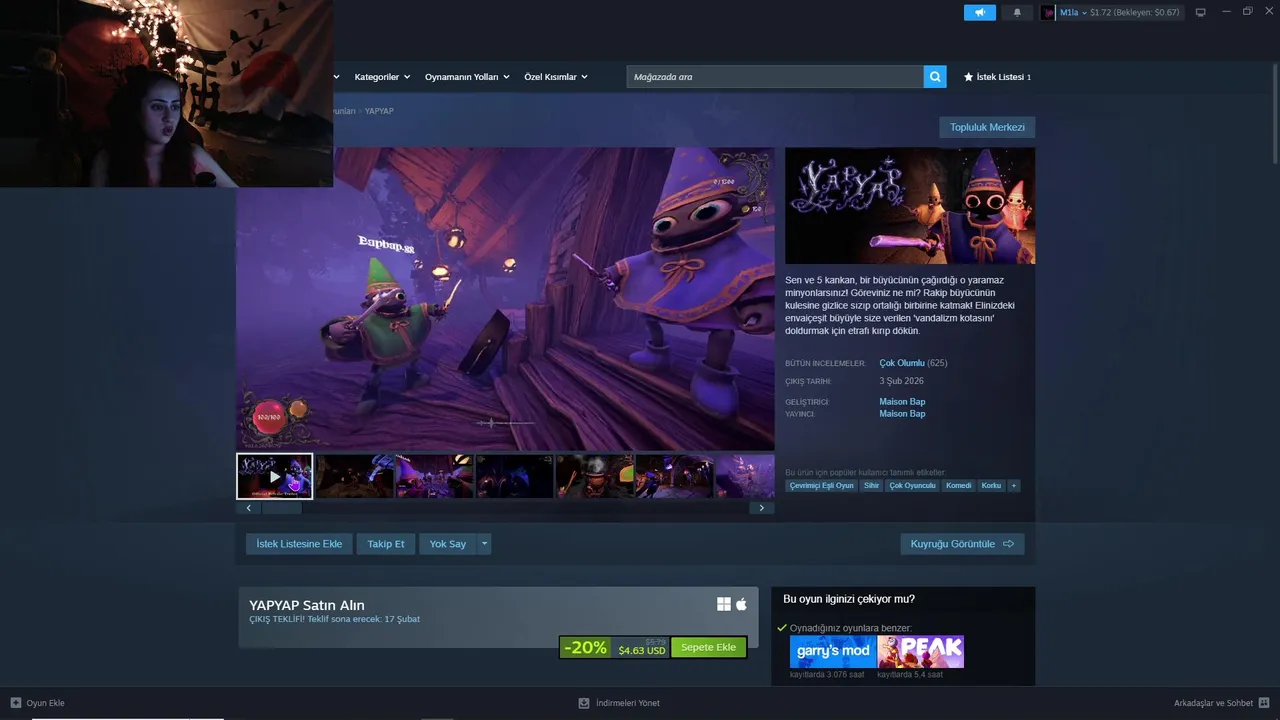Click the main game trailer video
The width and height of the screenshot is (1280, 720).
(x=505, y=299)
